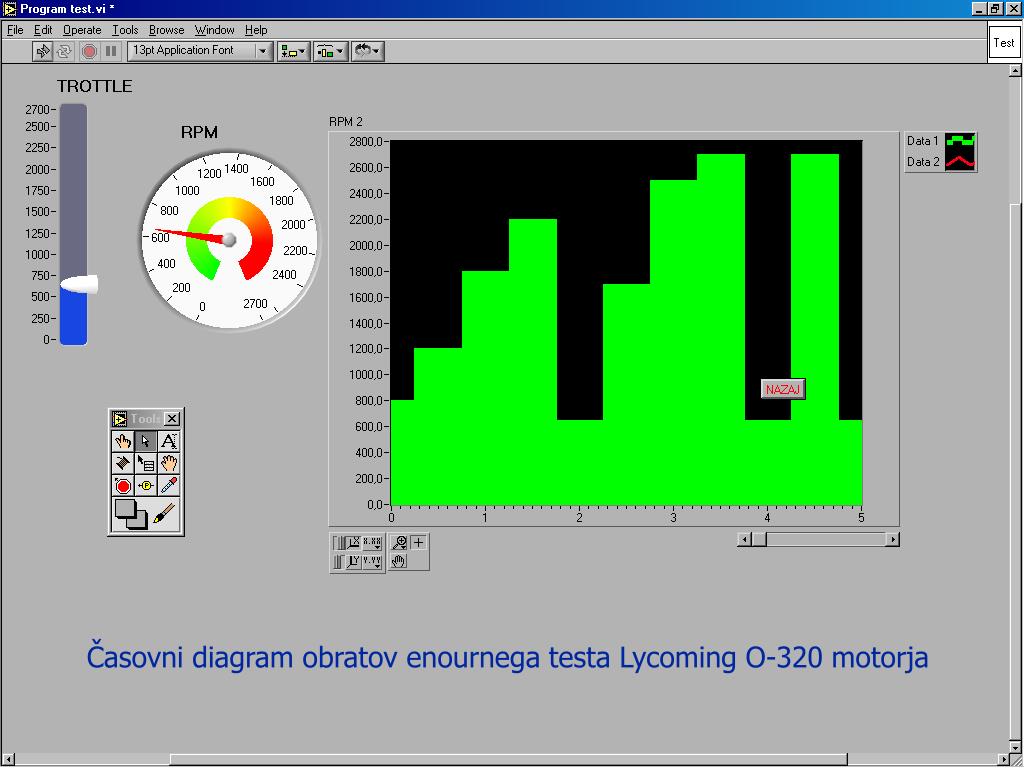This screenshot has width=1024, height=768.
Task: Expand the Distribute Objects dropdown
Action: 329,51
